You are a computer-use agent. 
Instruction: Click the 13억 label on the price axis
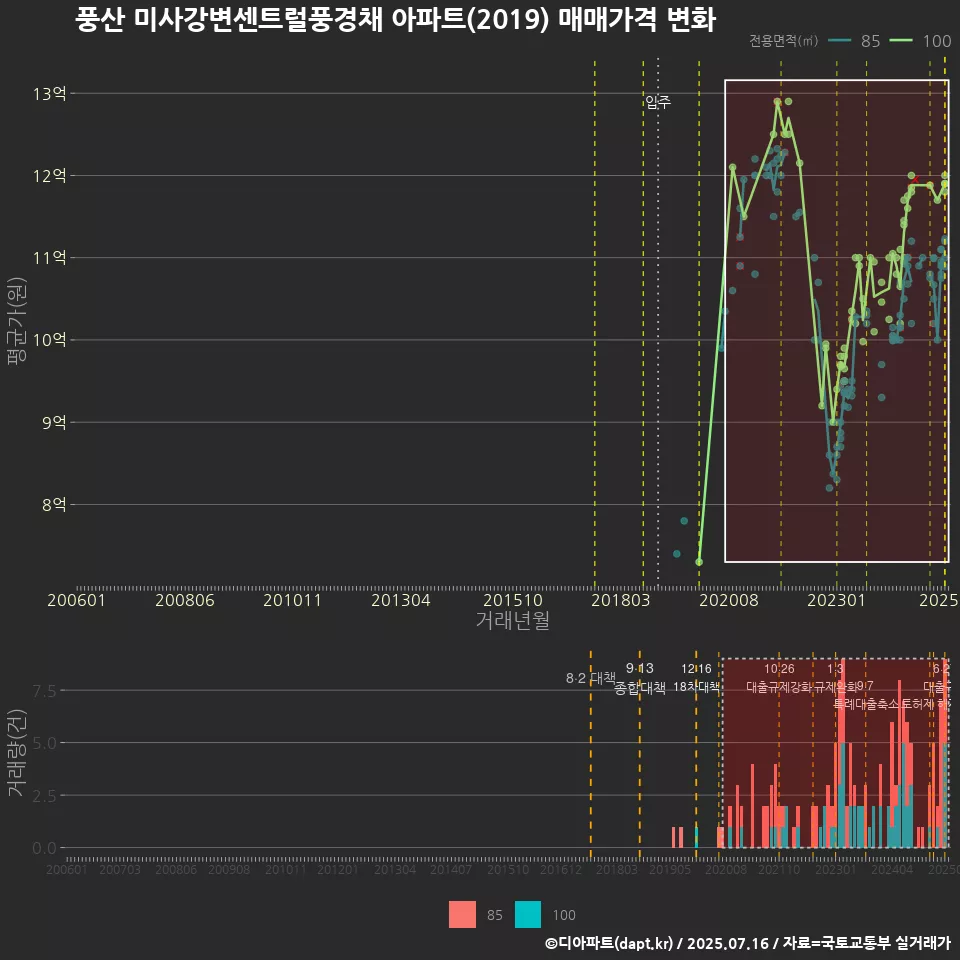50,94
